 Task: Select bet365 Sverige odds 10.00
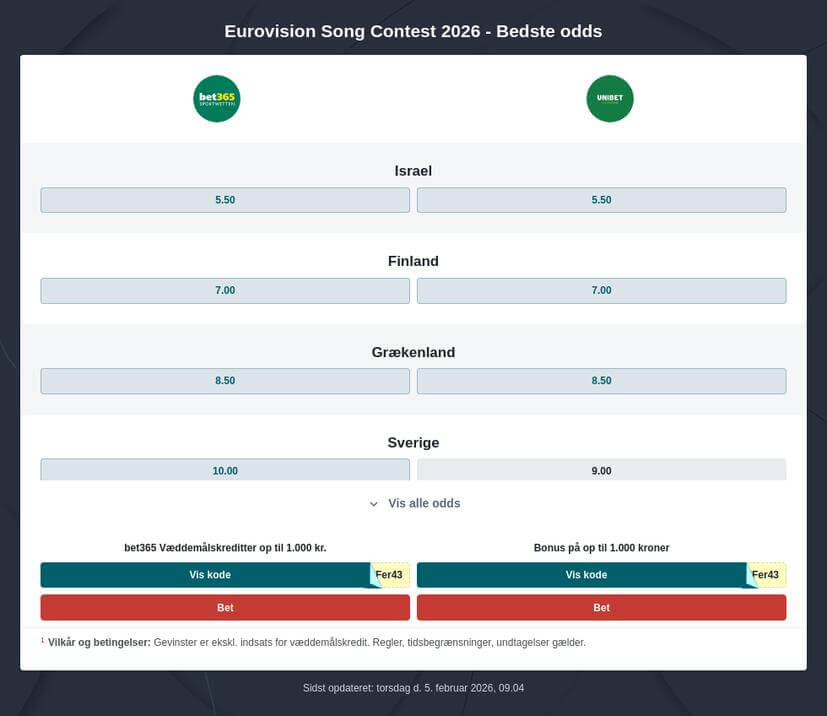[x=225, y=470]
